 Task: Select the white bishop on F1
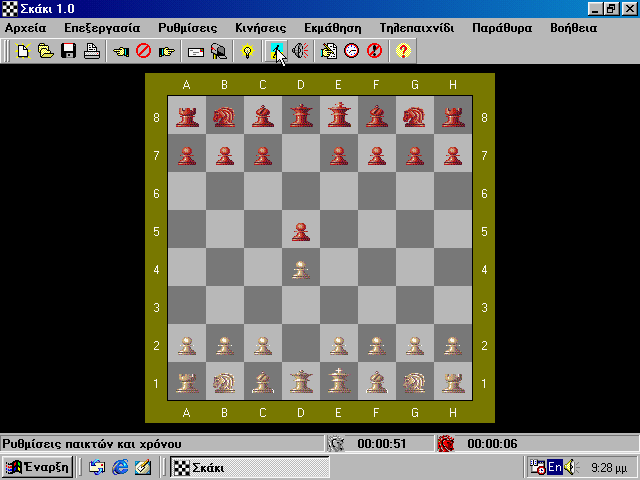377,383
